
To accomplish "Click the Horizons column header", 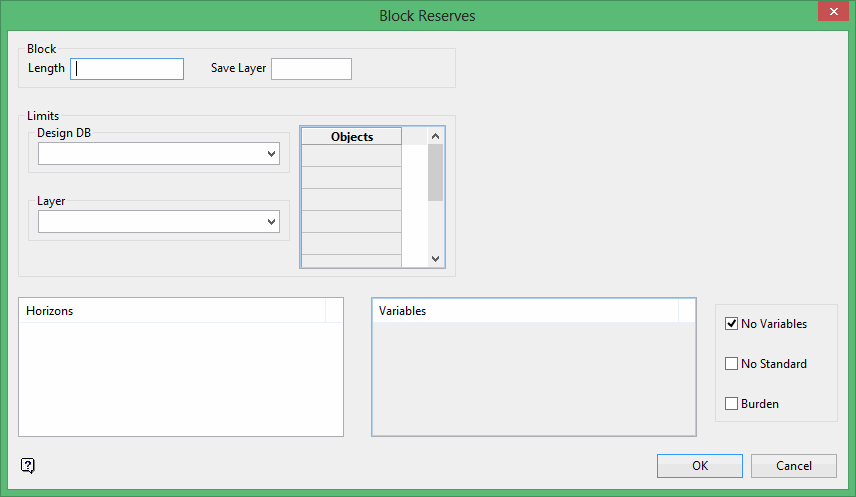I will tap(172, 311).
